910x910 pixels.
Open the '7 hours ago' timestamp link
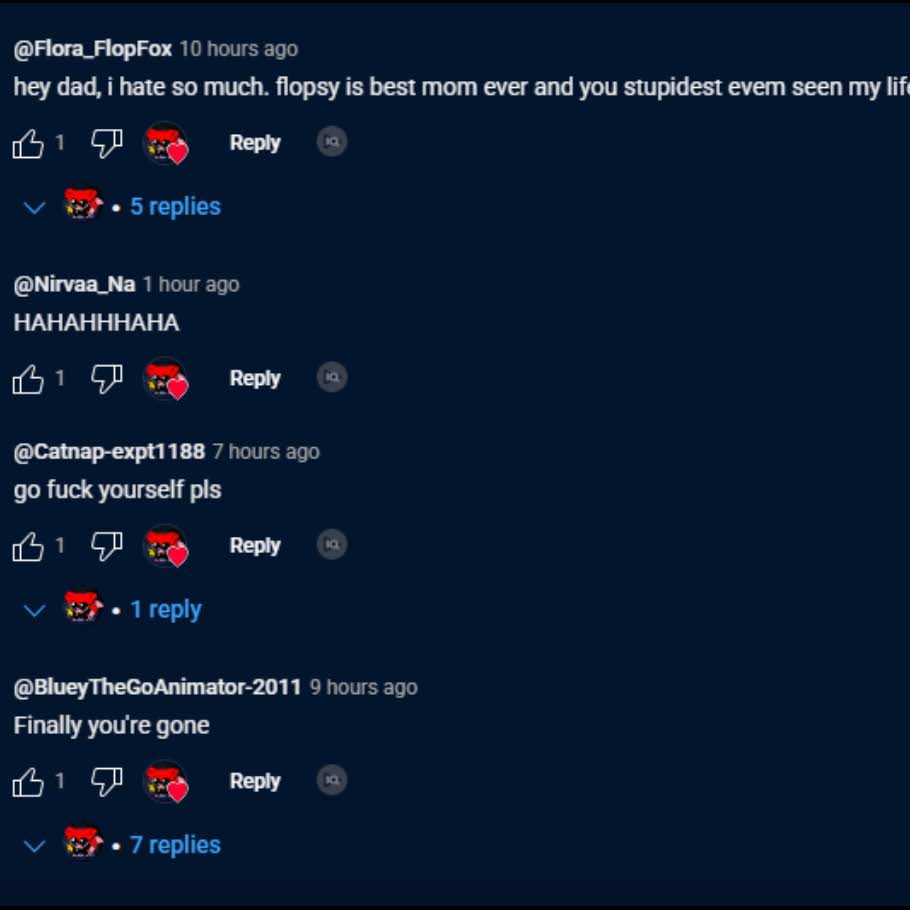pyautogui.click(x=266, y=452)
